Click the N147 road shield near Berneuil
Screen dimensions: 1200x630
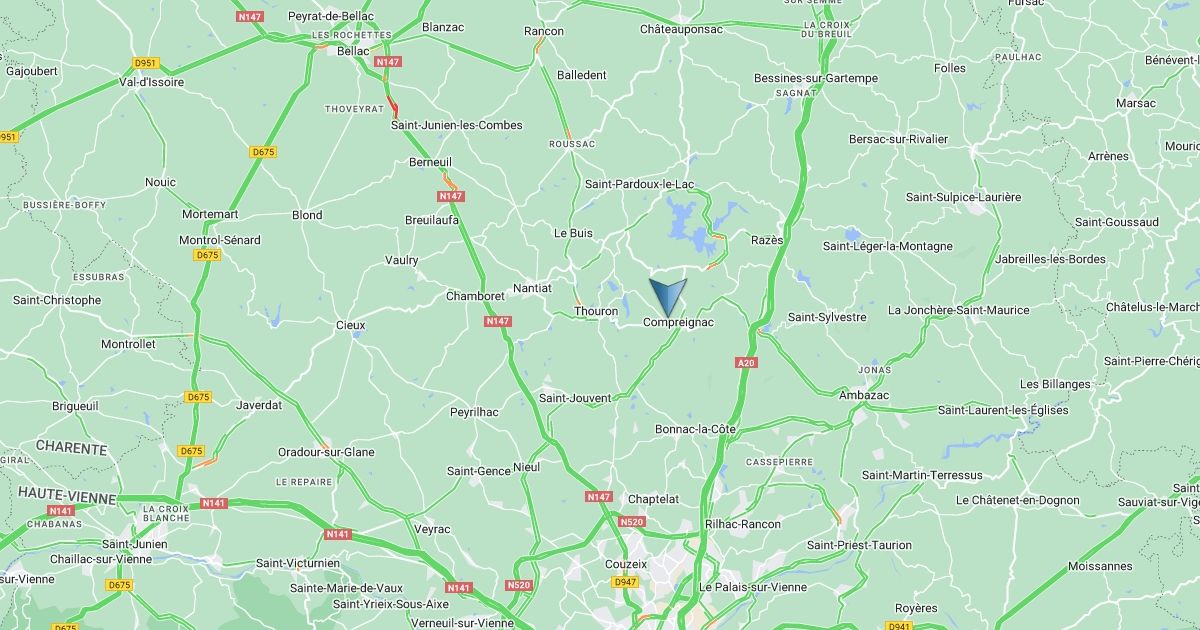(x=451, y=197)
